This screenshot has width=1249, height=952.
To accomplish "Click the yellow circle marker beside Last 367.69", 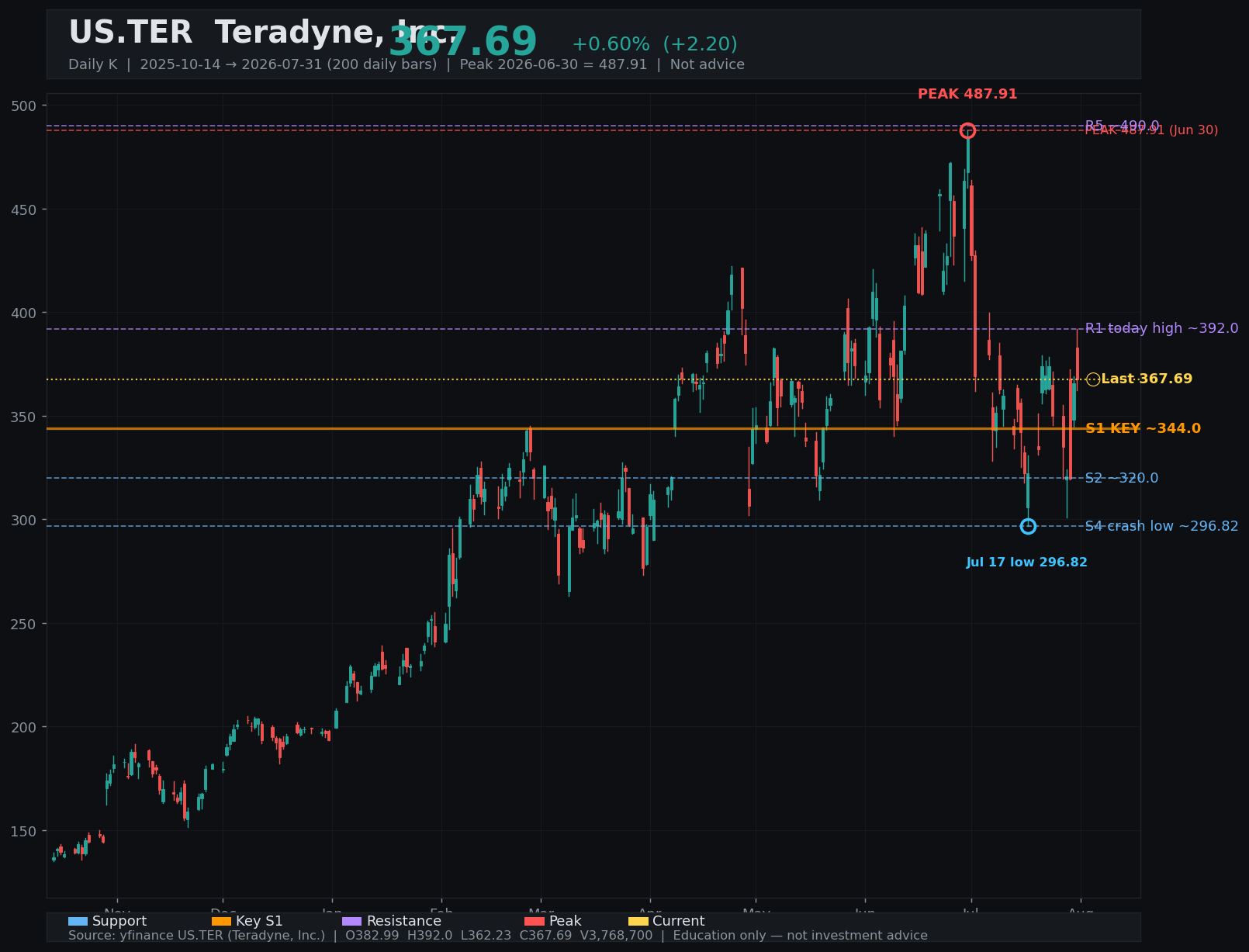I will tap(1093, 379).
